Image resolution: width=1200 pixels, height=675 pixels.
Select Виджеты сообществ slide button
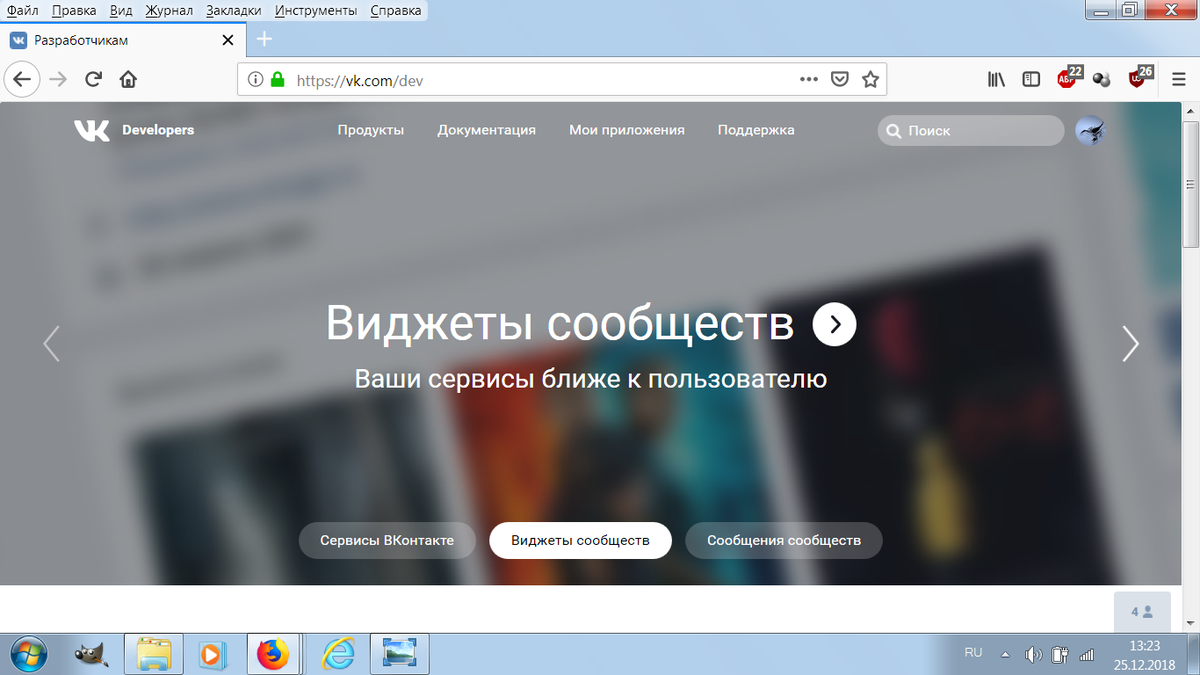[580, 540]
